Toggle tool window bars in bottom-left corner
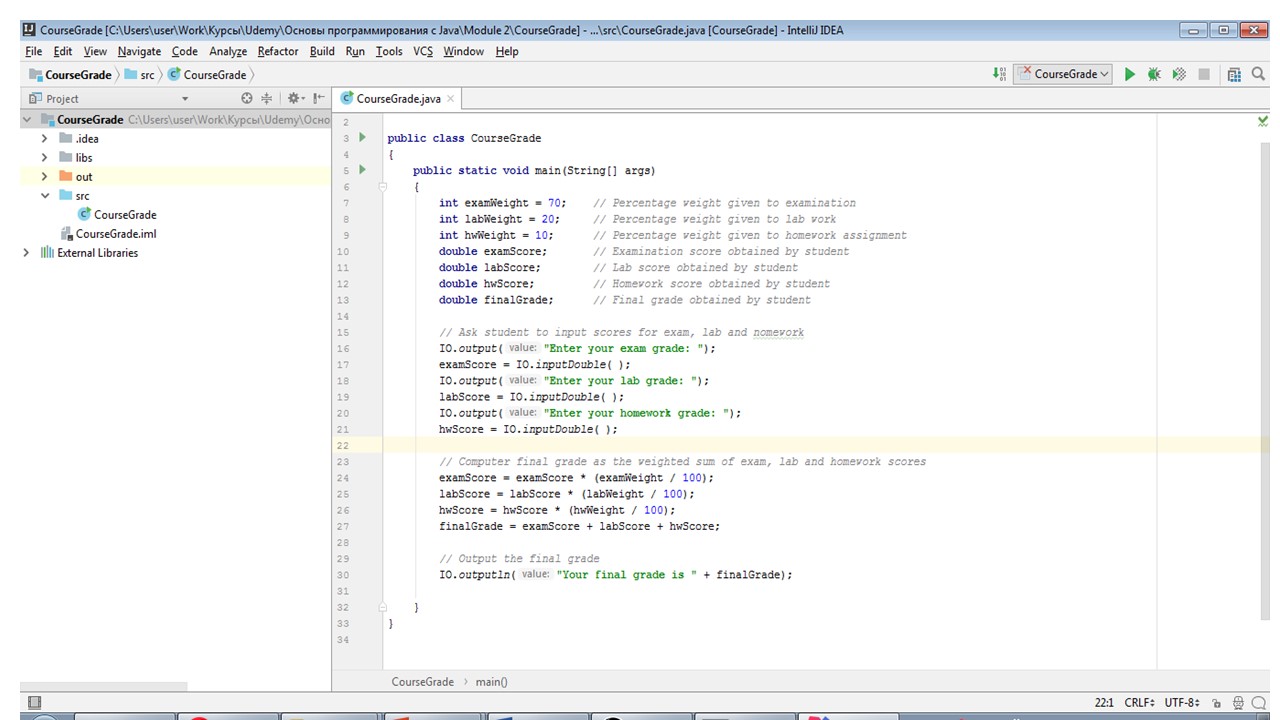1280x720 pixels. [x=35, y=703]
